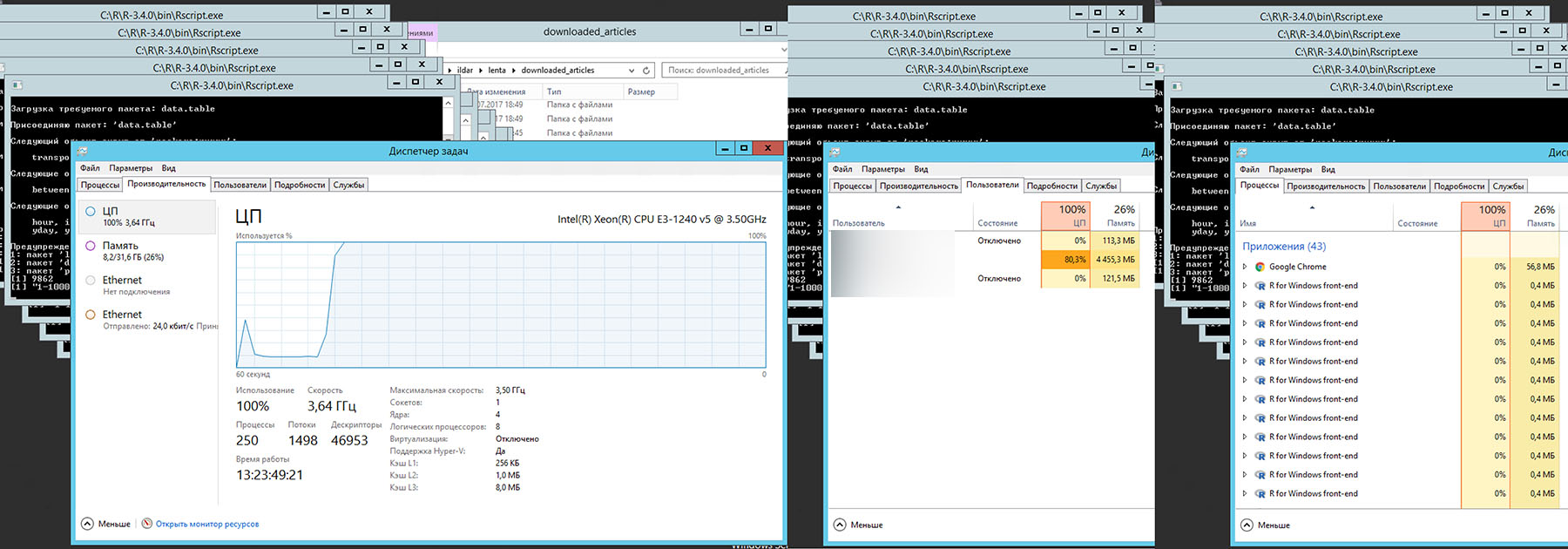Click the speed value 3,64 ГГц
This screenshot has height=549, width=1568.
[x=332, y=406]
